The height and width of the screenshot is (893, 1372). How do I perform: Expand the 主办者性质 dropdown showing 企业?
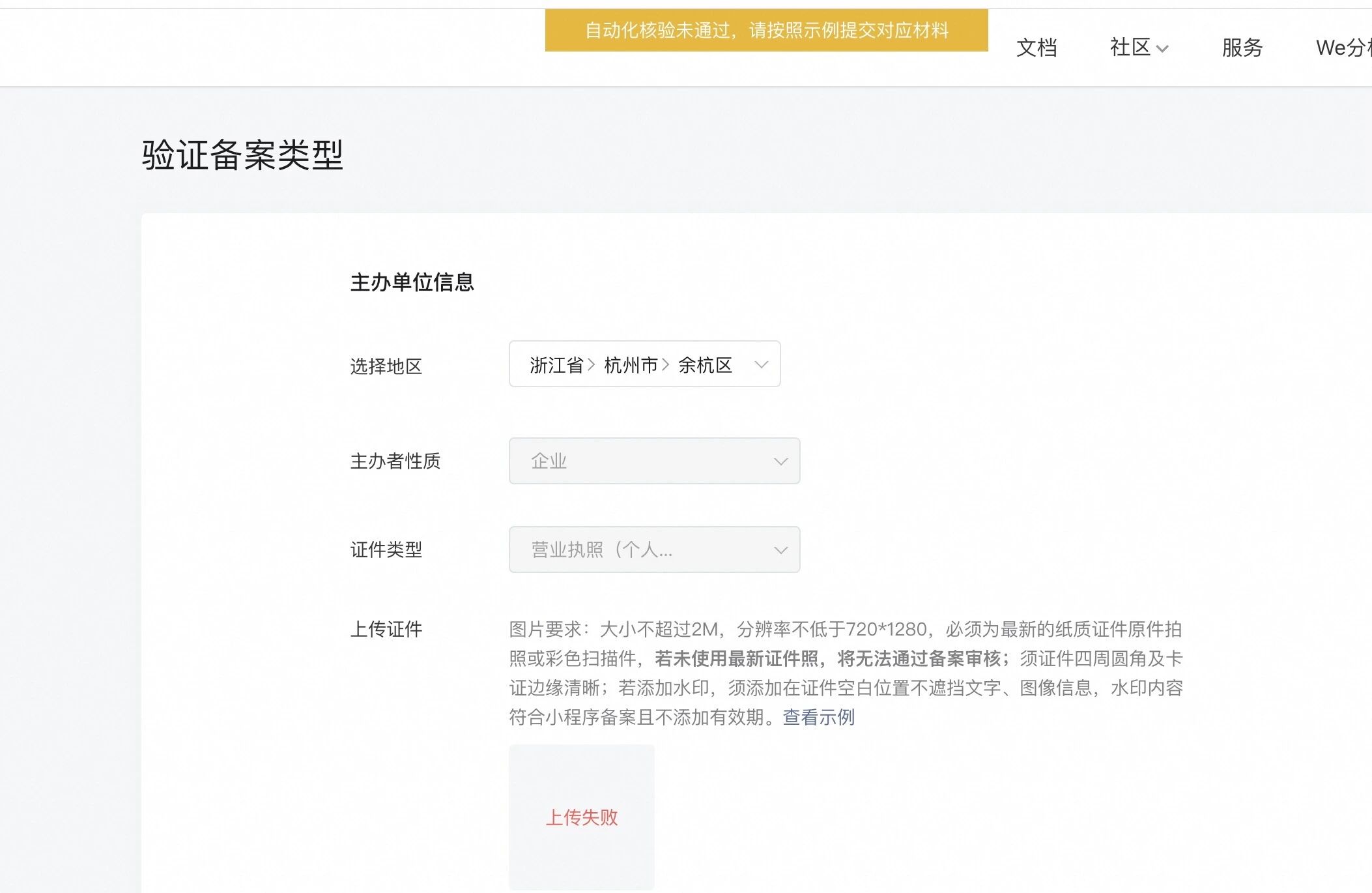tap(653, 461)
